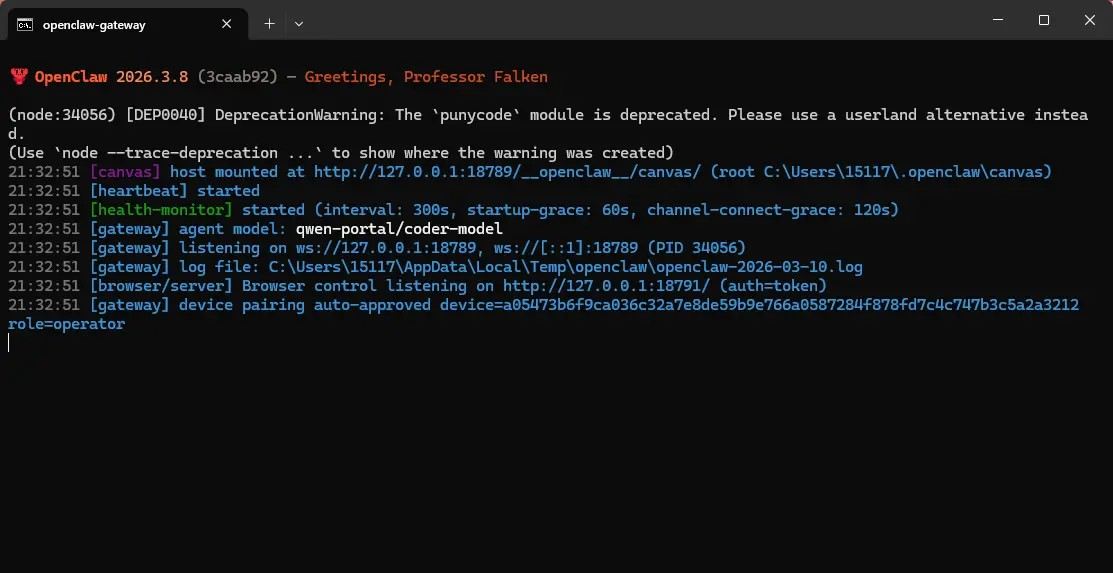Open a new terminal tab
This screenshot has height=573, width=1113.
click(x=269, y=24)
